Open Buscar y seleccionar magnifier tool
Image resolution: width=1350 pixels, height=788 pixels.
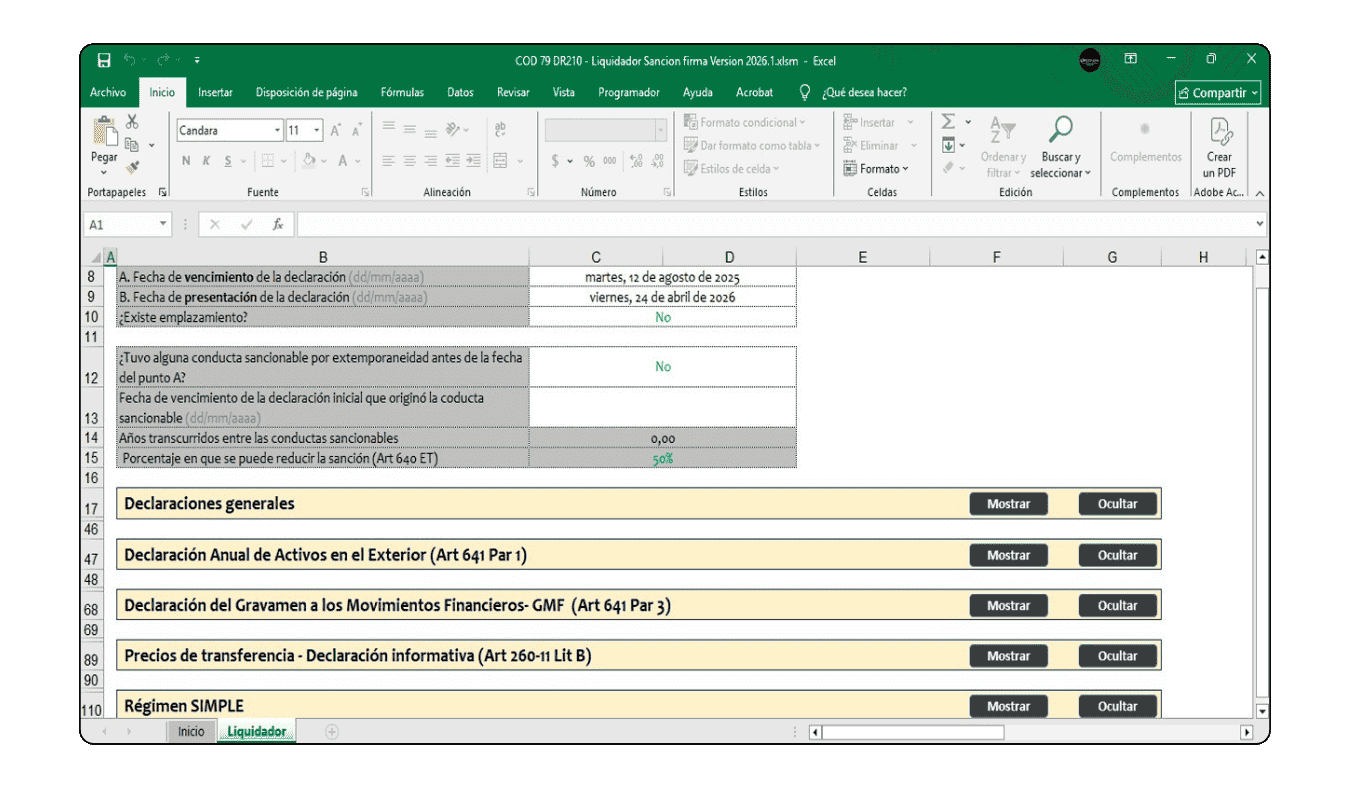click(1060, 146)
